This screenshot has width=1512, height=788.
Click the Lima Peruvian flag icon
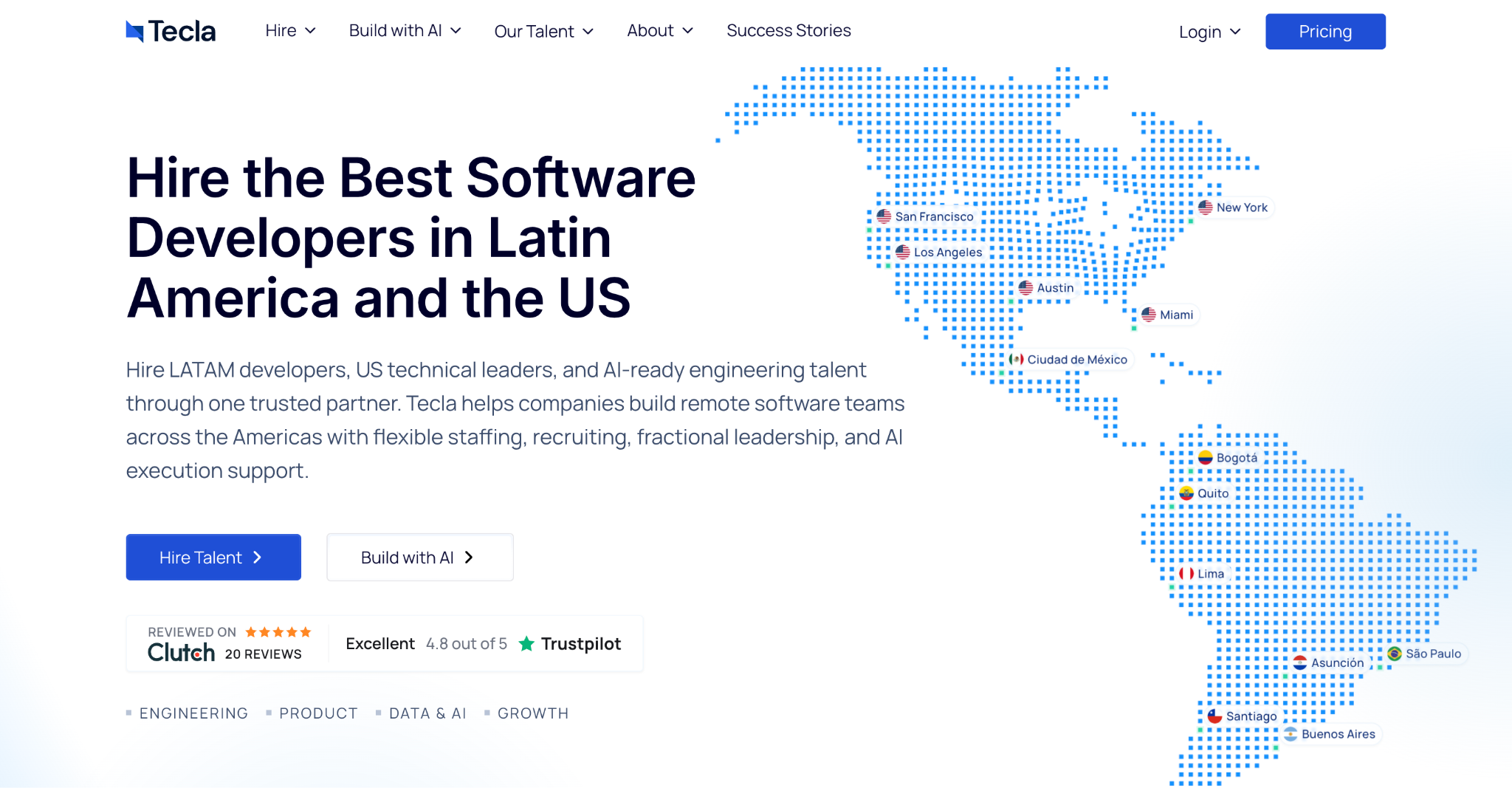(x=1186, y=574)
